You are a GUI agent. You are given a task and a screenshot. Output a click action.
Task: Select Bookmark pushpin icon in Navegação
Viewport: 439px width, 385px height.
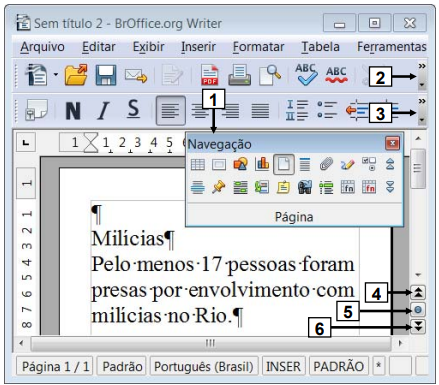pos(219,187)
